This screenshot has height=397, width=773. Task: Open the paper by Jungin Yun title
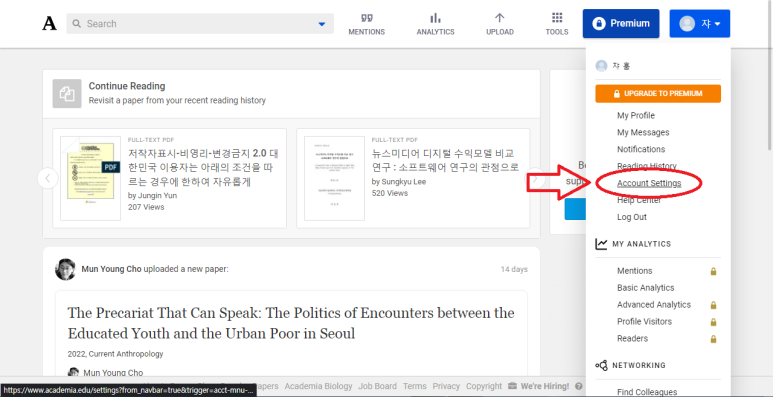(203, 168)
